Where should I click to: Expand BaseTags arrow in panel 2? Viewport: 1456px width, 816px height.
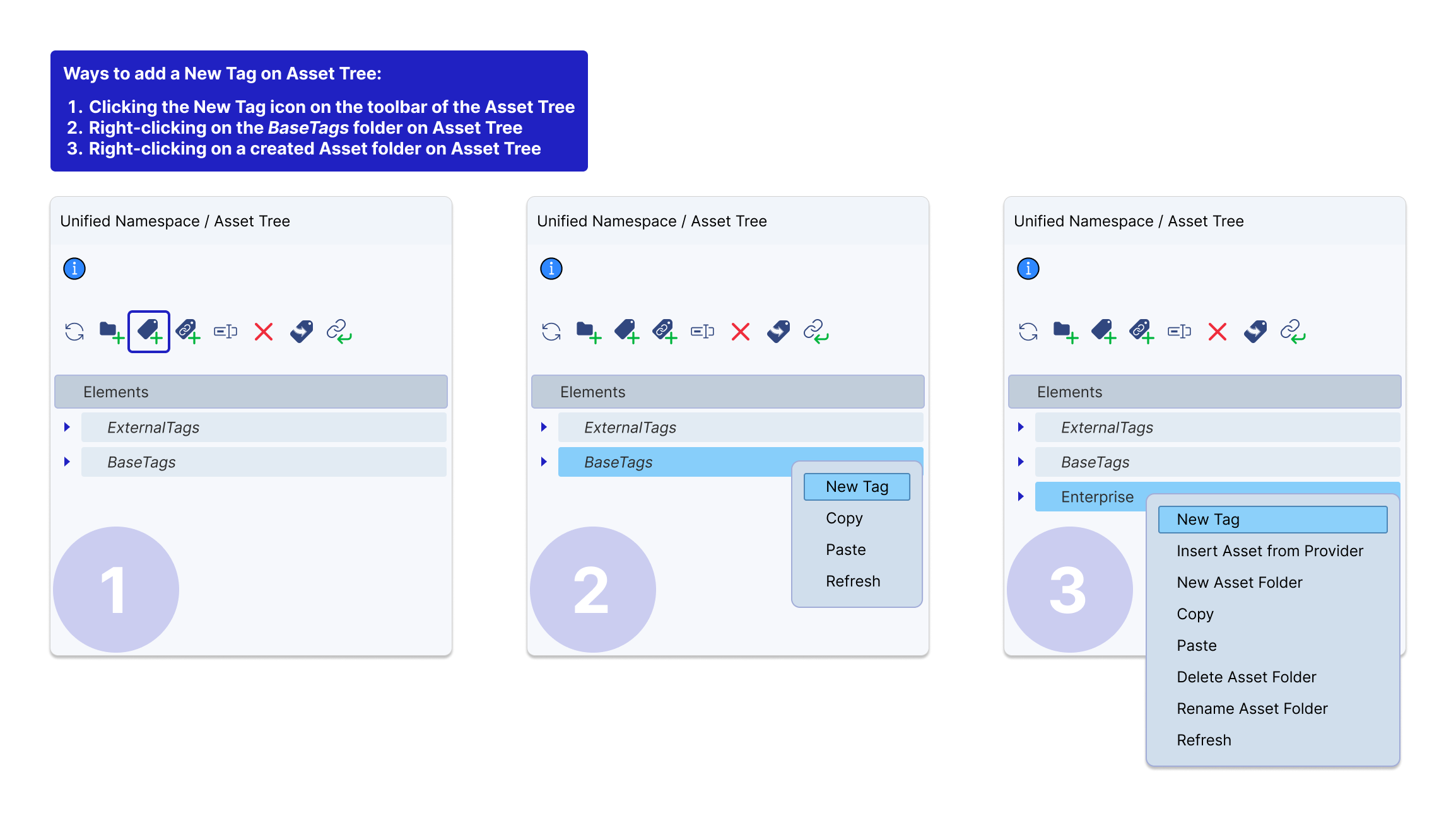[x=544, y=462]
